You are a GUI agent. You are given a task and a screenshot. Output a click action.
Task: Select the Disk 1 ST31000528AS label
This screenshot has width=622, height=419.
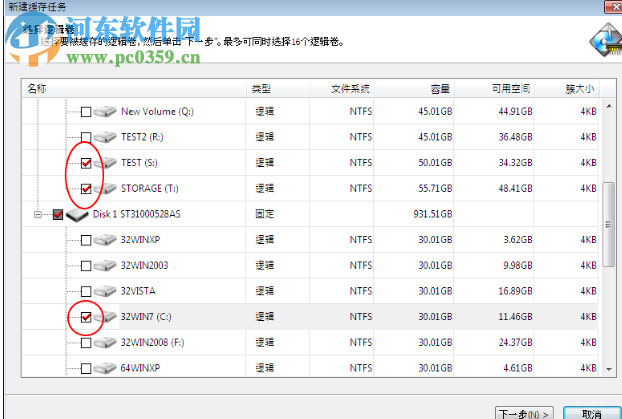(137, 214)
